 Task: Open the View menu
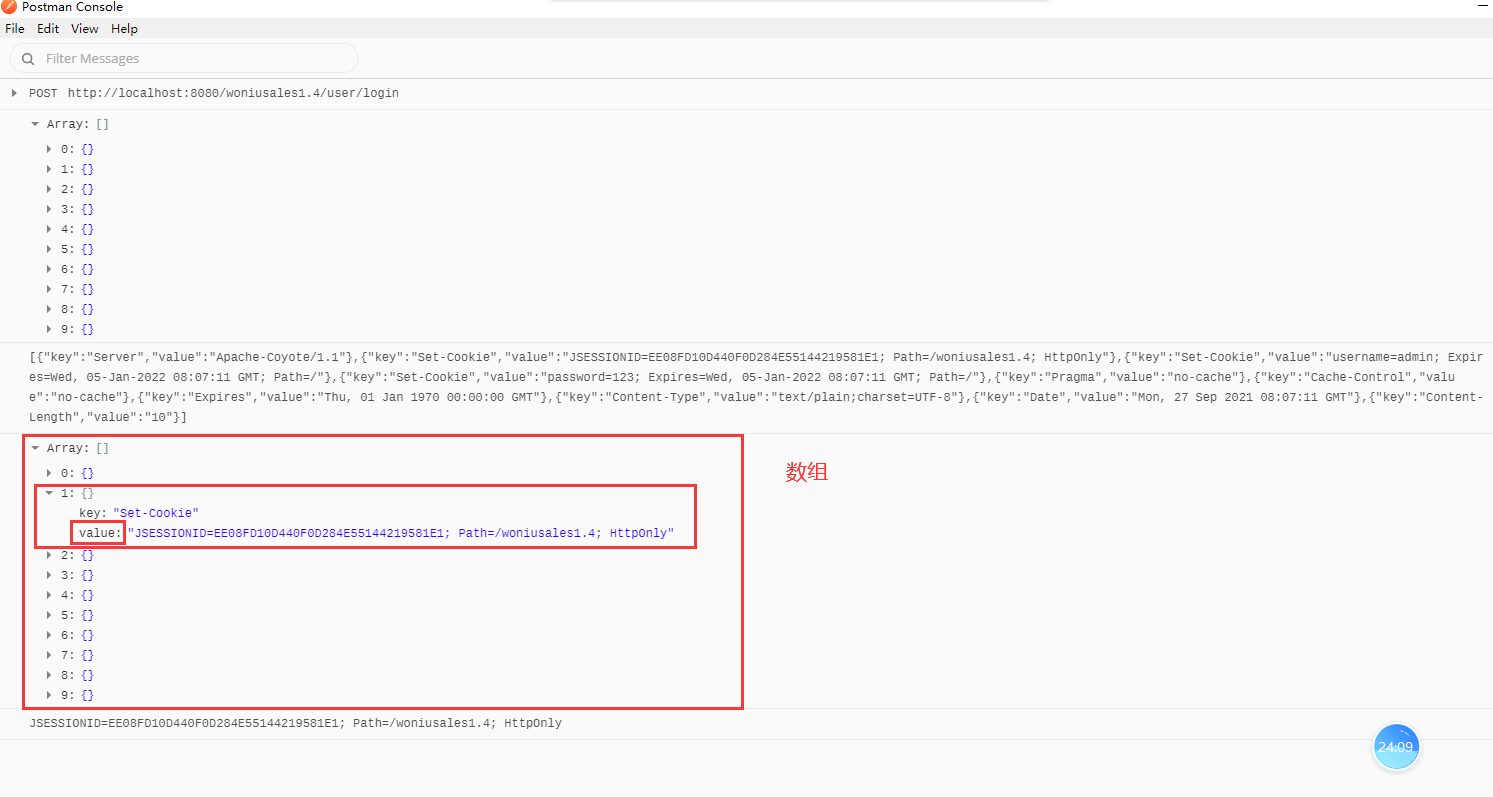coord(85,29)
